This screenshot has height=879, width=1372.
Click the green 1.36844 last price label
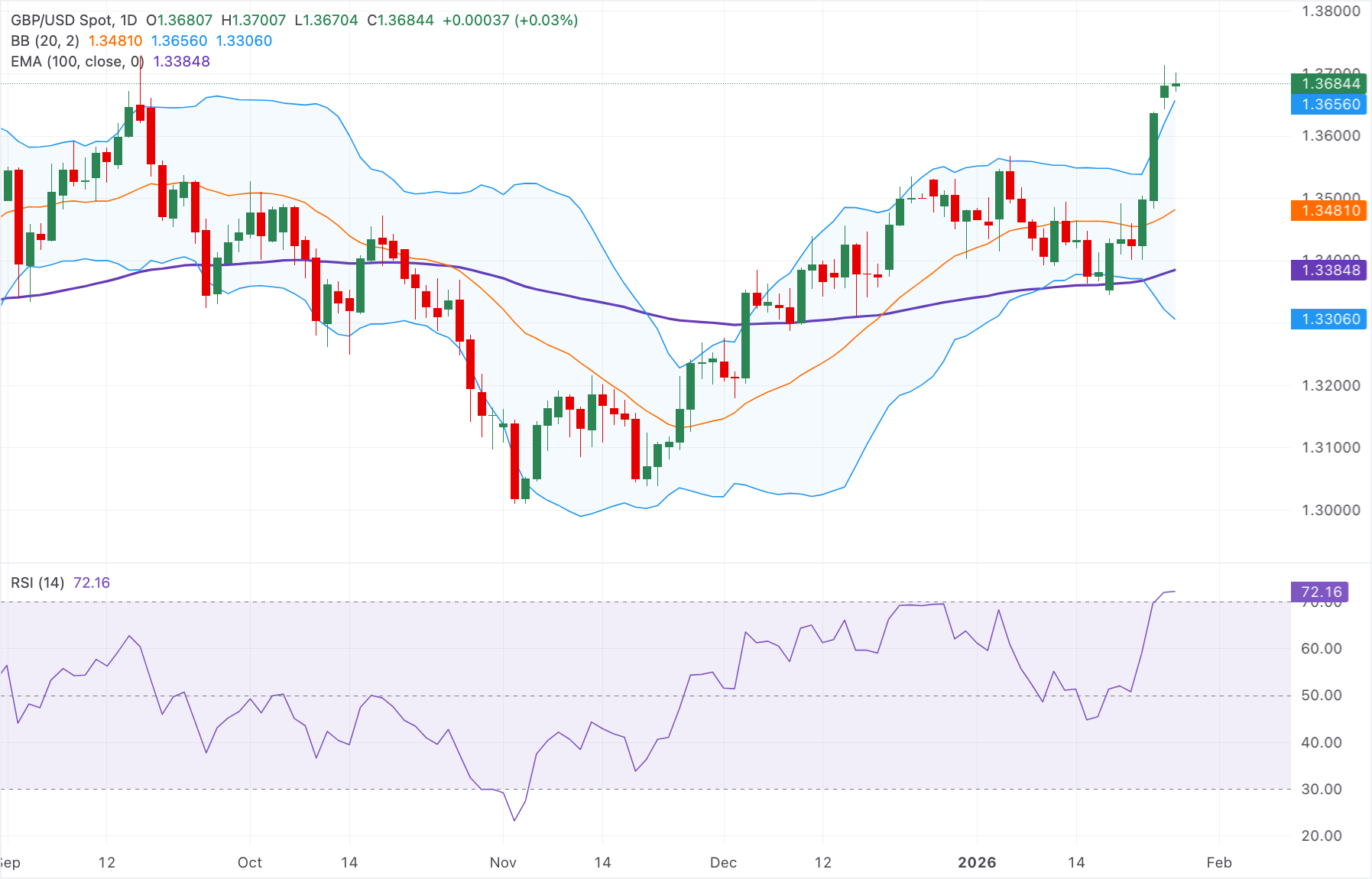click(1328, 84)
